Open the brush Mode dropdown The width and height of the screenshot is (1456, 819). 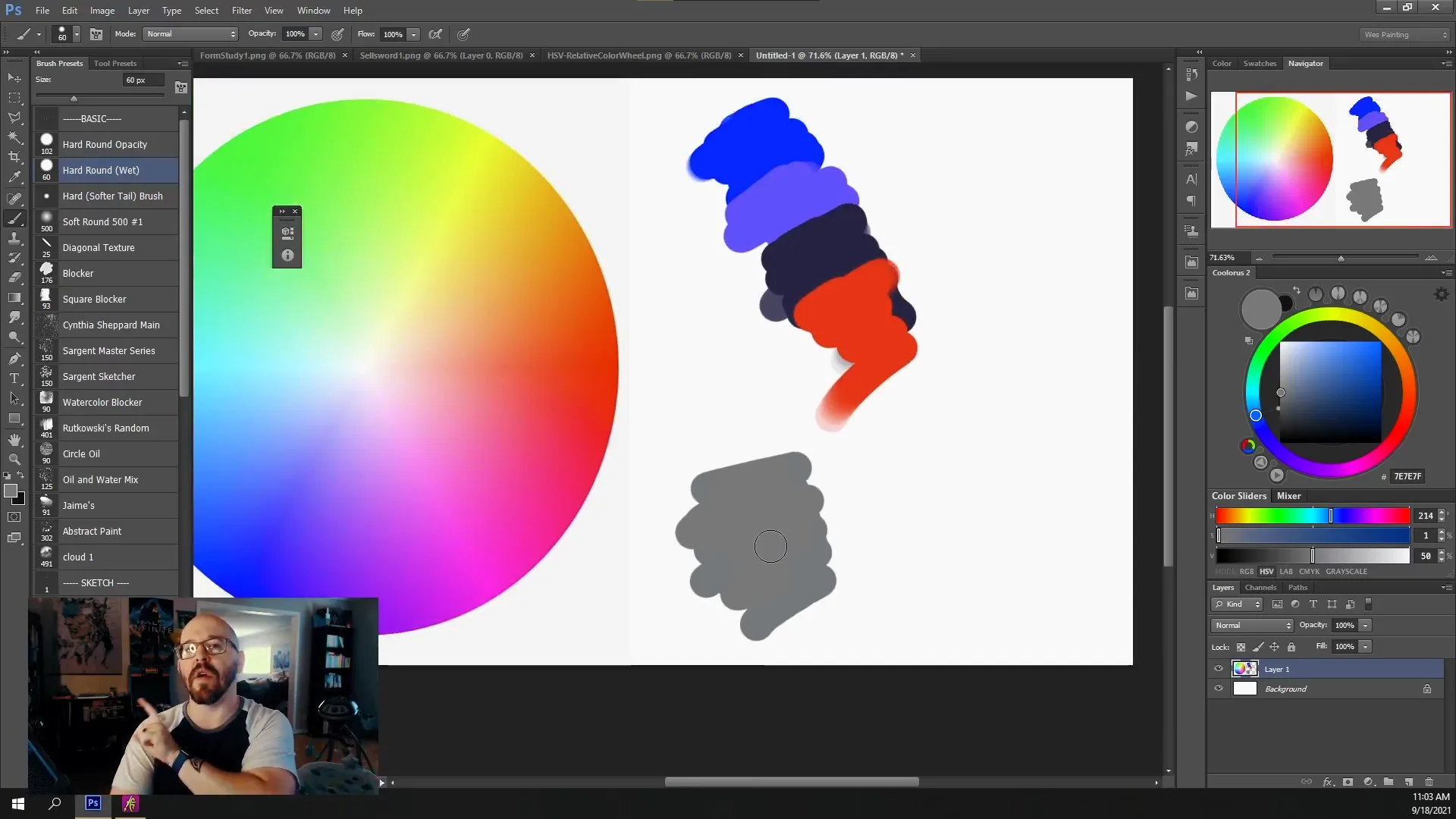190,34
